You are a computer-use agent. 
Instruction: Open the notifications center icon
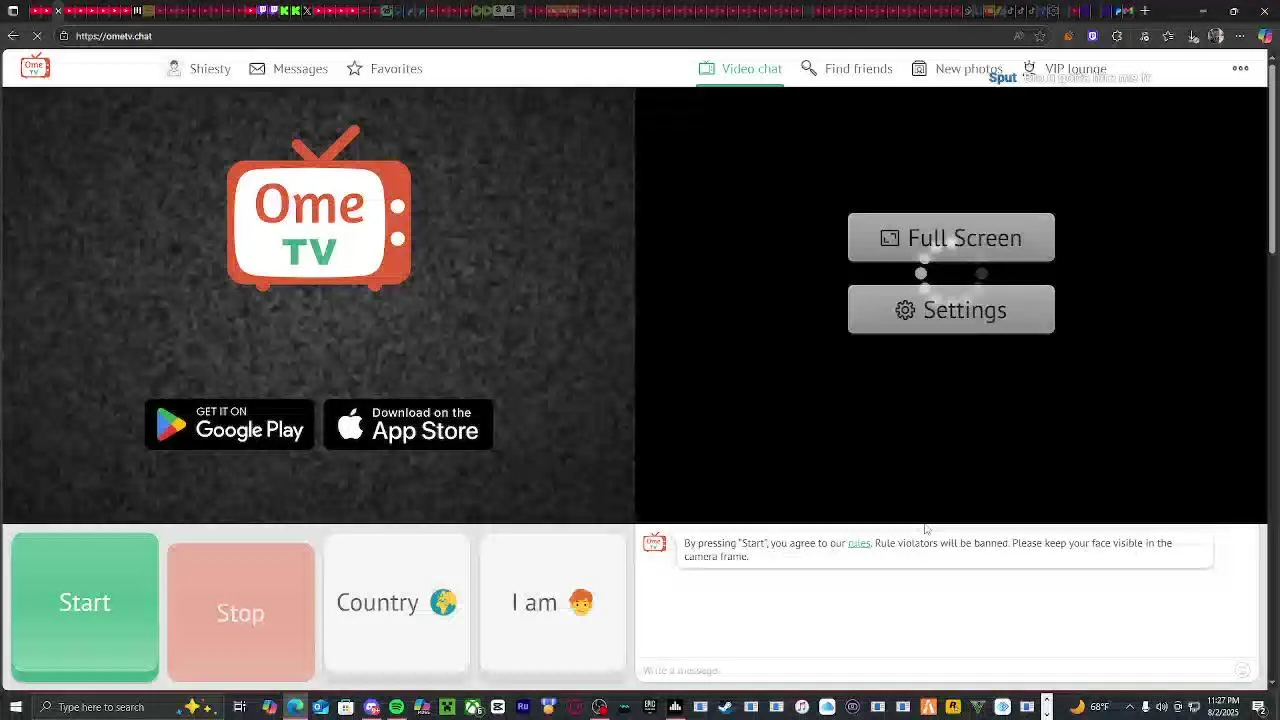(x=1259, y=707)
